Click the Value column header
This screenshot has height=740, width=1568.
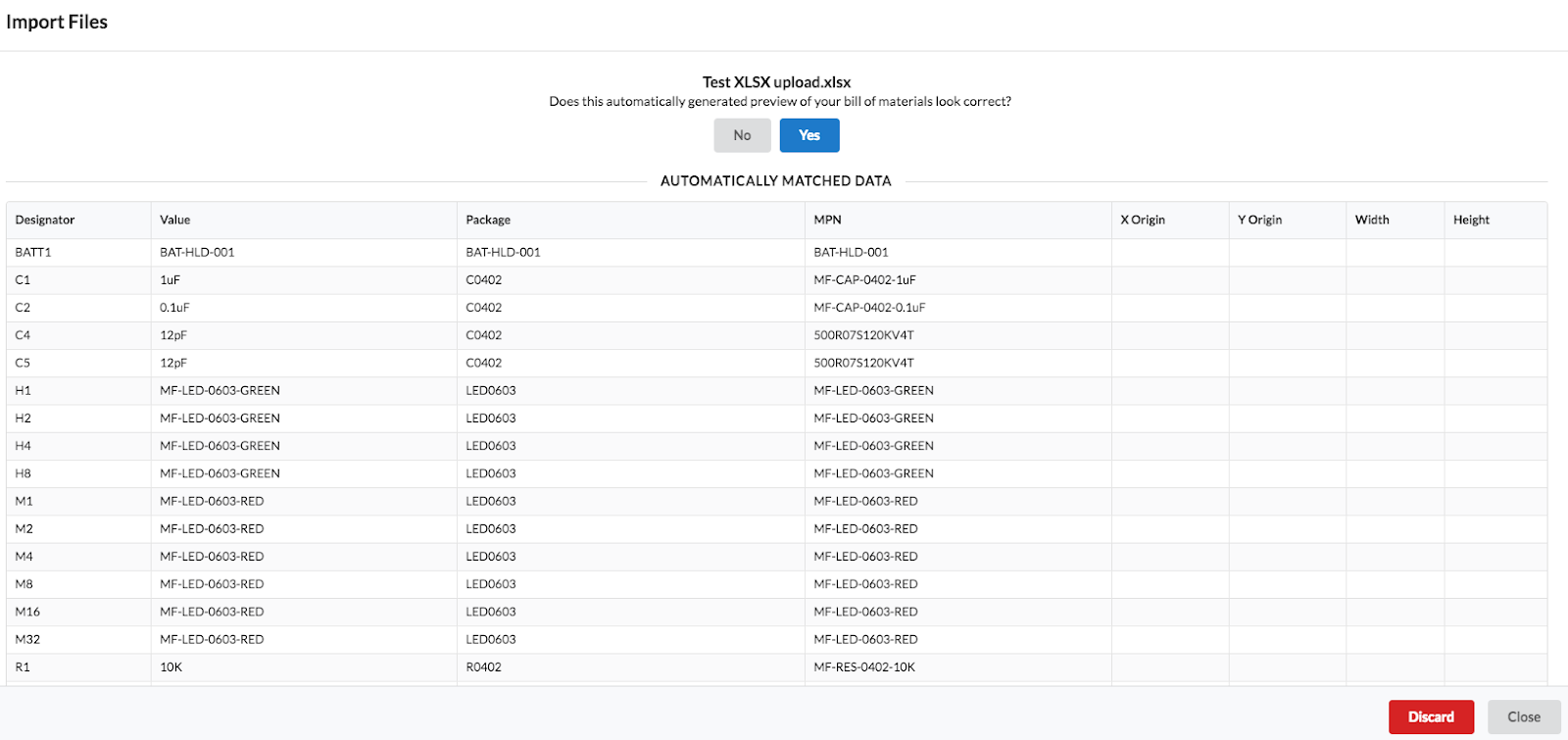pos(175,220)
